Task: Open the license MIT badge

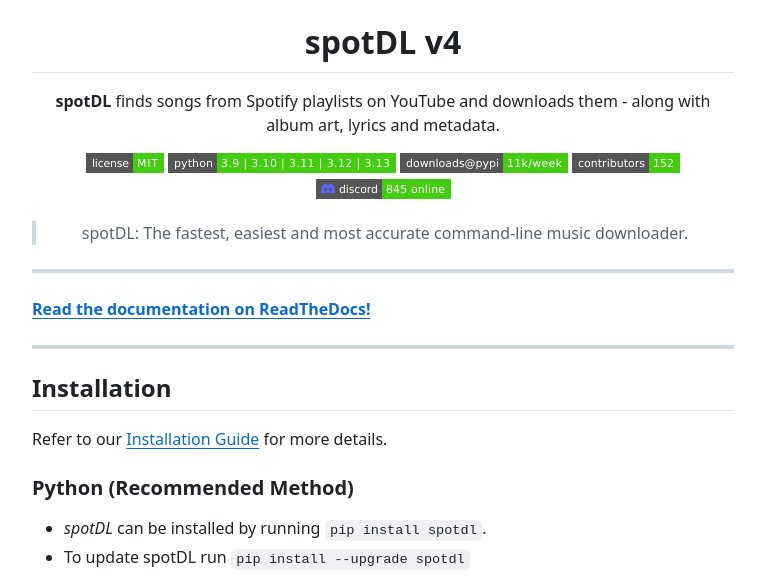Action: (125, 163)
